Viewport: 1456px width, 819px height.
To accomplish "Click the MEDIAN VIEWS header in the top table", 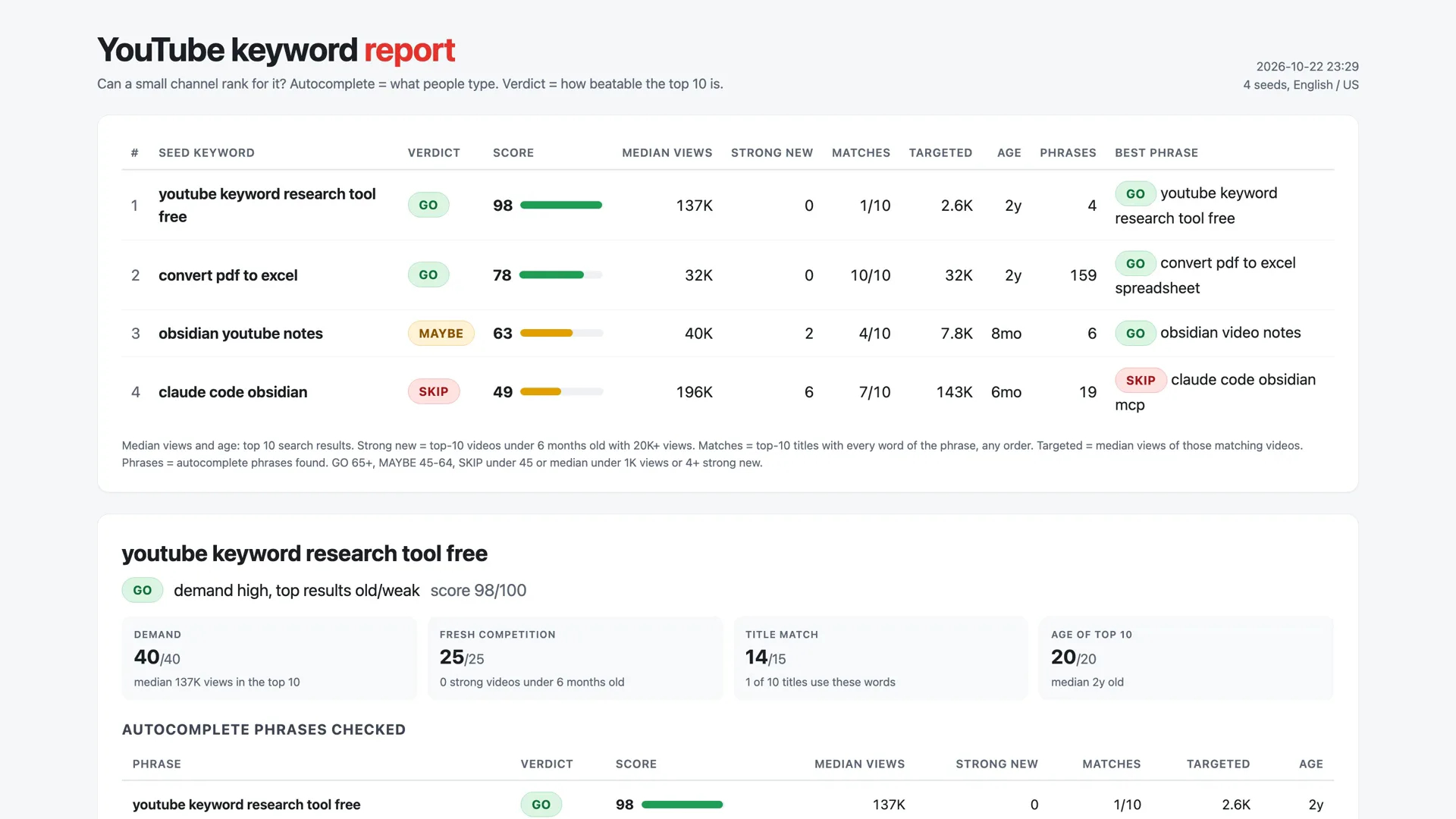I will point(667,153).
